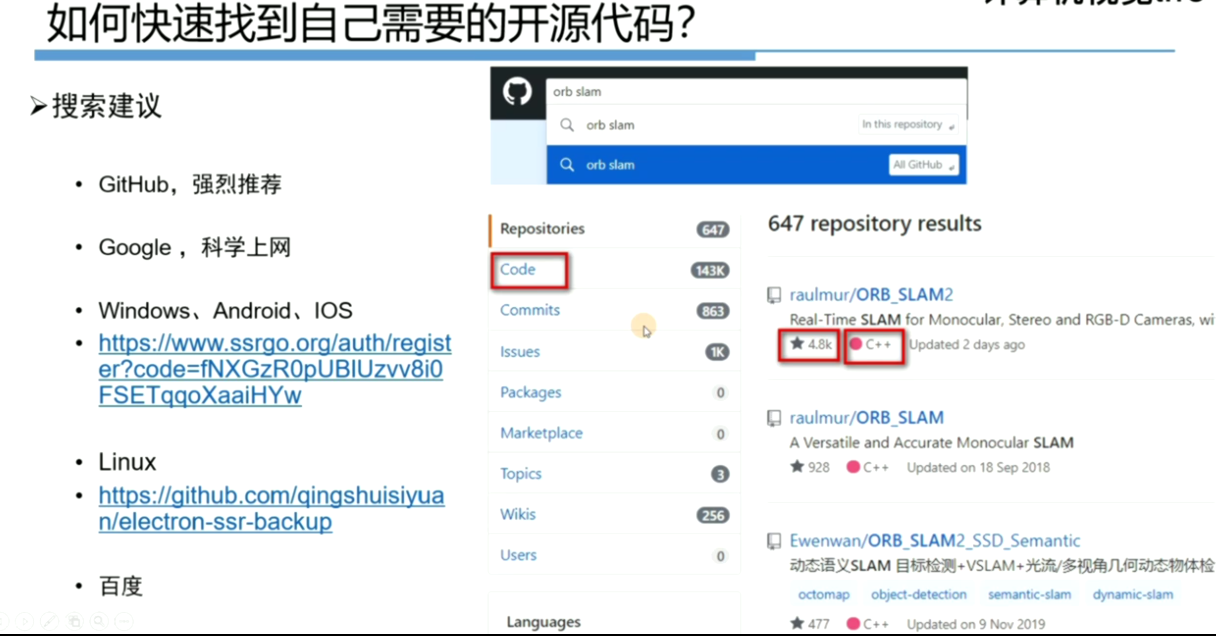
Task: Click the '百度' bullet text
Action: pos(121,586)
